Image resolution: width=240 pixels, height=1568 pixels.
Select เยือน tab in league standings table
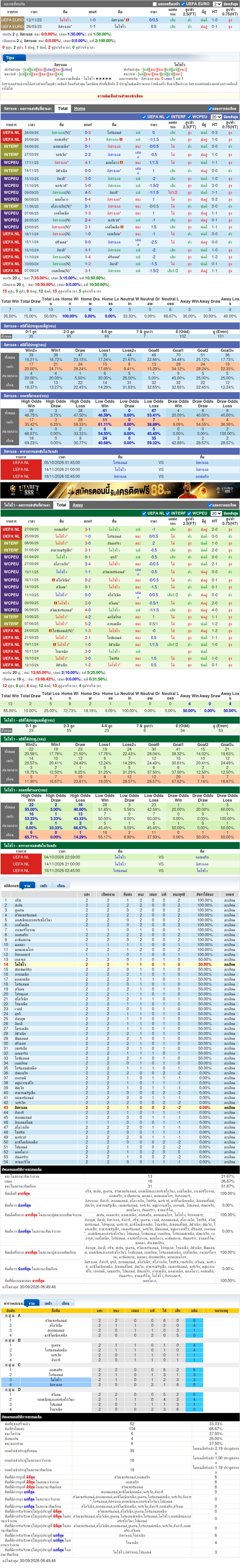point(60,886)
